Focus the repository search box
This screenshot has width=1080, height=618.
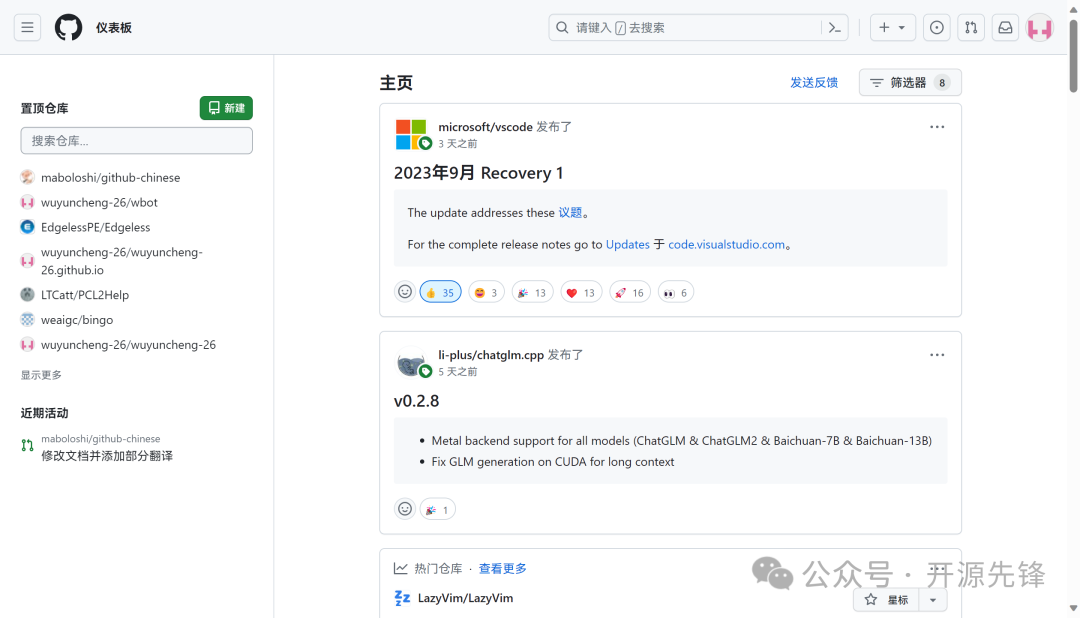[x=136, y=141]
